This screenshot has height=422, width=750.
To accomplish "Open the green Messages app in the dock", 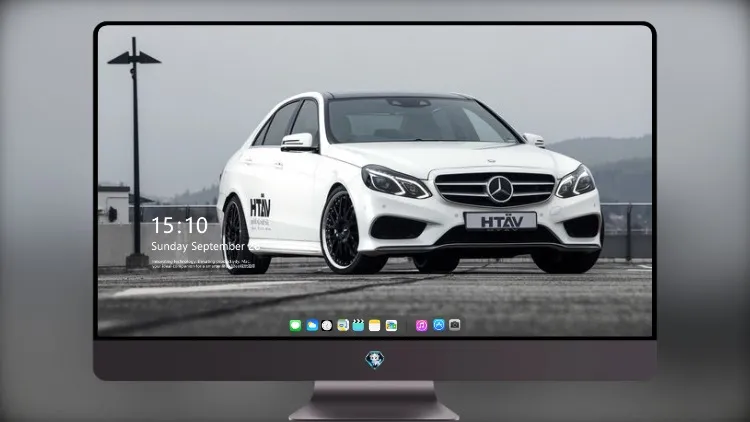I will click(x=295, y=325).
